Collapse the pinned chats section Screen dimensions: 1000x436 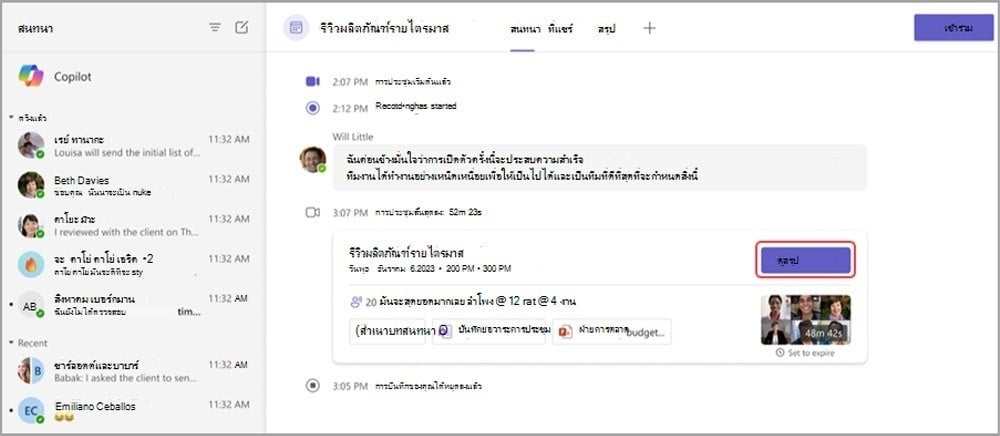pyautogui.click(x=11, y=118)
